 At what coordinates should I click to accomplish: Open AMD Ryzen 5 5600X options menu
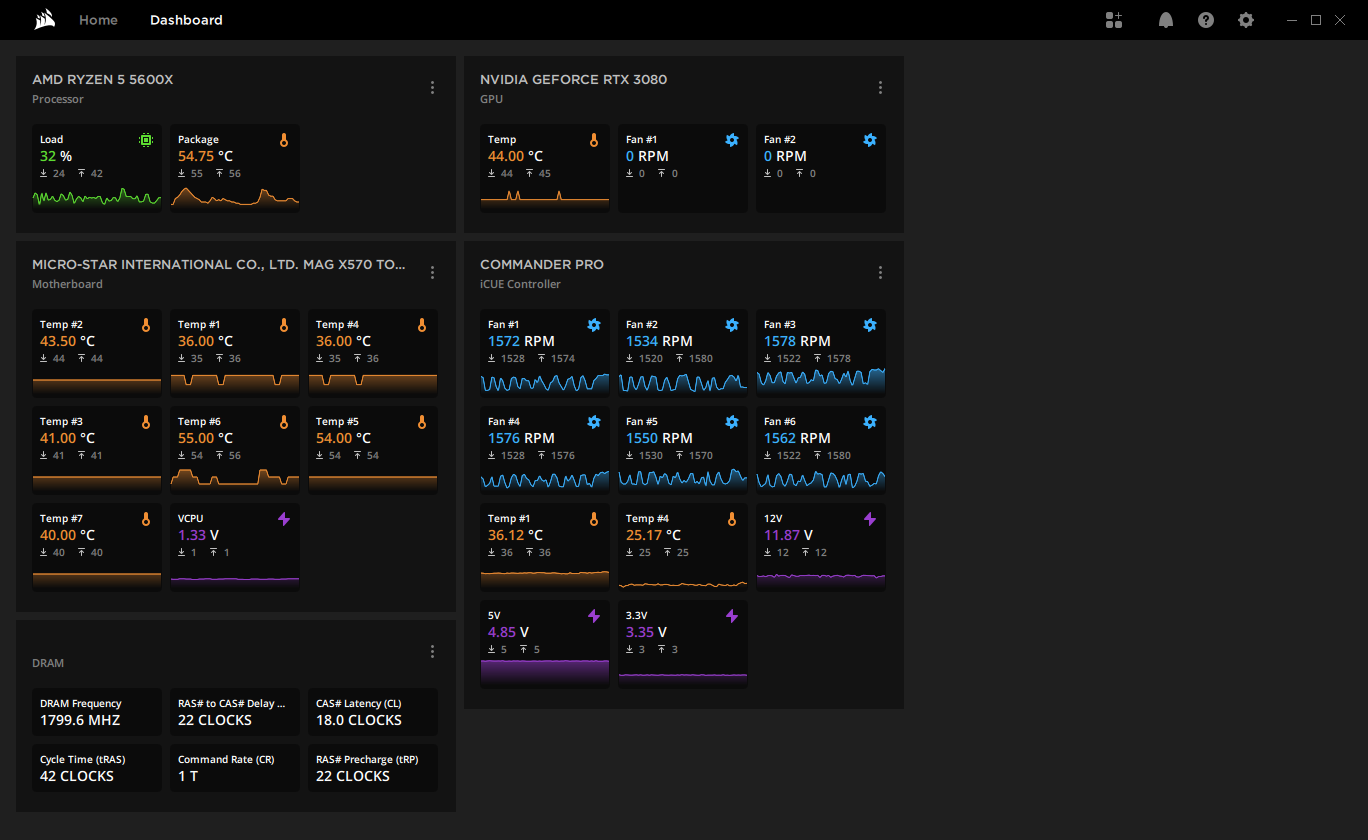(432, 88)
